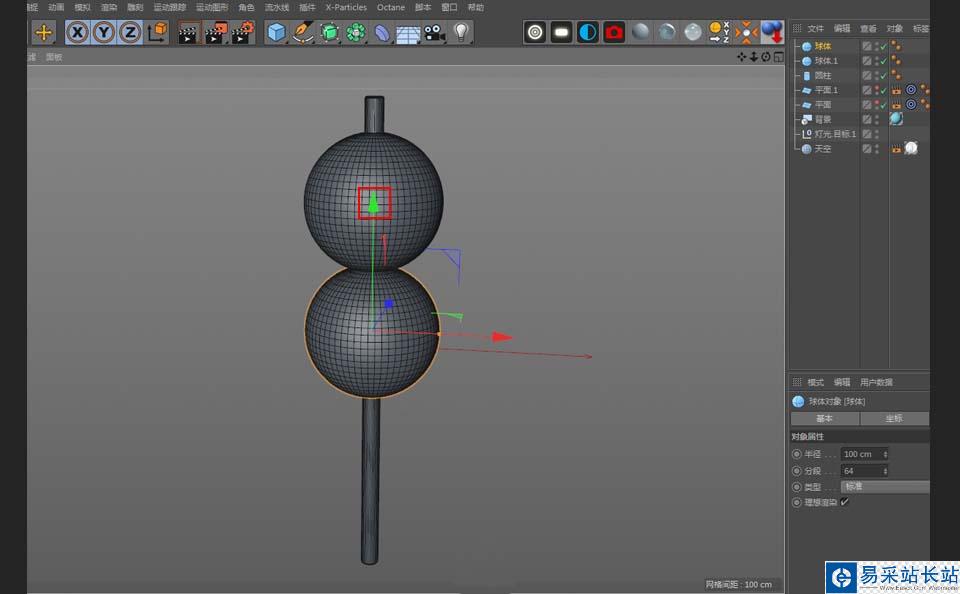The height and width of the screenshot is (594, 960).
Task: Click the viewport zoom-camera arrow icon
Action: coord(754,57)
